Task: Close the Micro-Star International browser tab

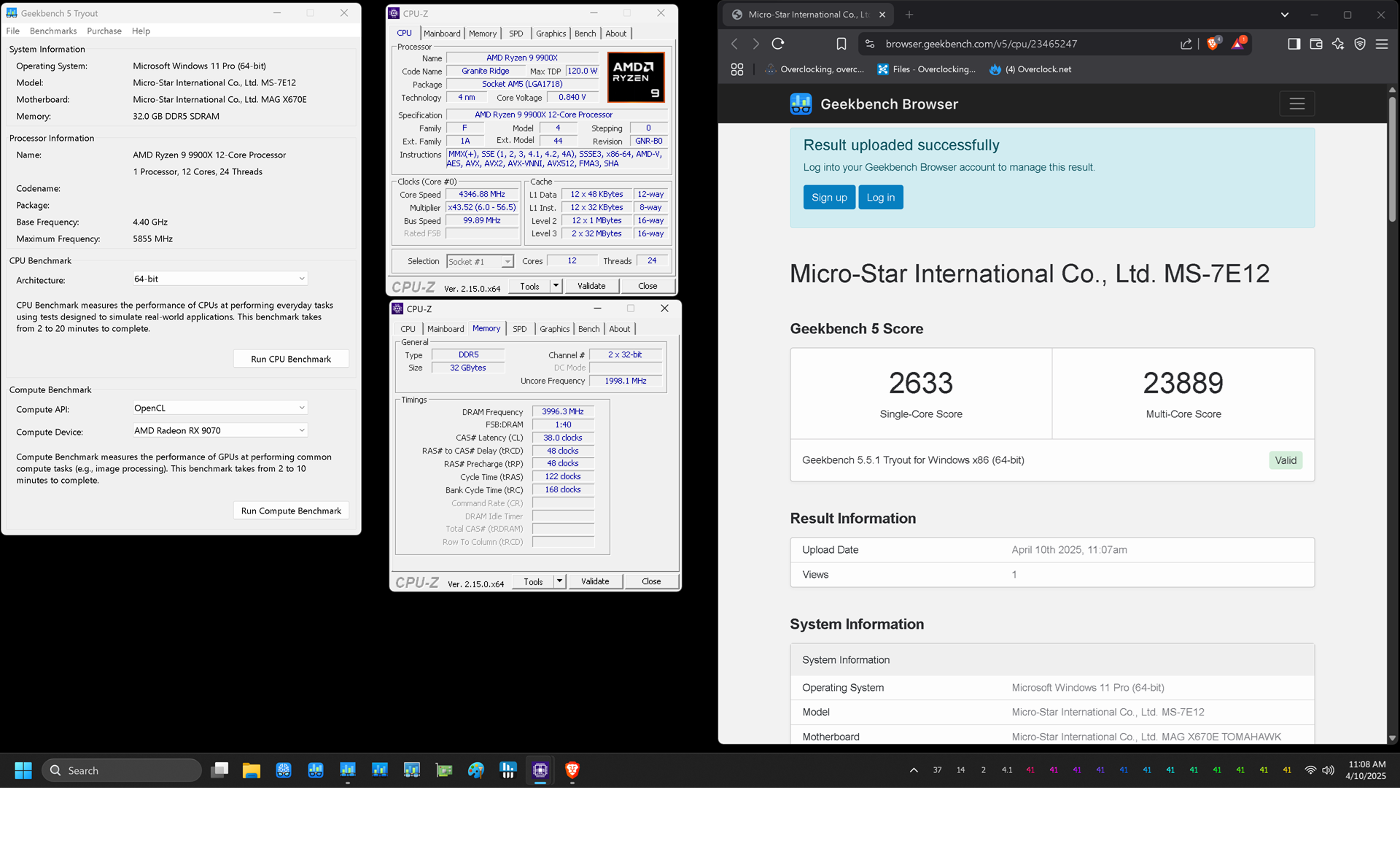Action: pyautogui.click(x=882, y=15)
